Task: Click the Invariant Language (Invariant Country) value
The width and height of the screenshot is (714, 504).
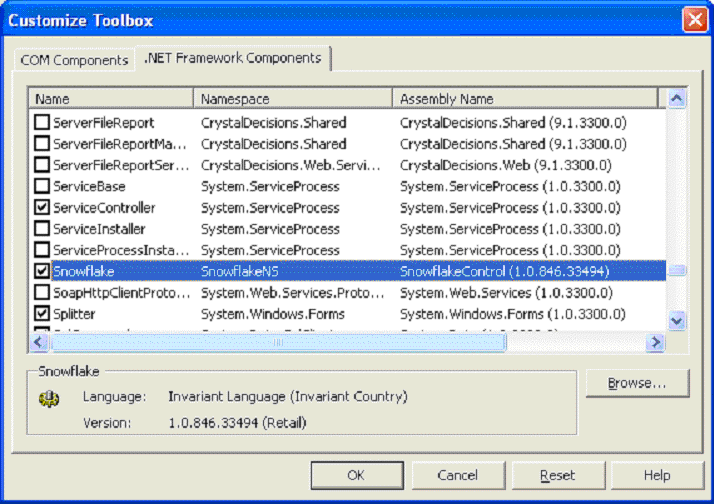Action: coord(288,397)
